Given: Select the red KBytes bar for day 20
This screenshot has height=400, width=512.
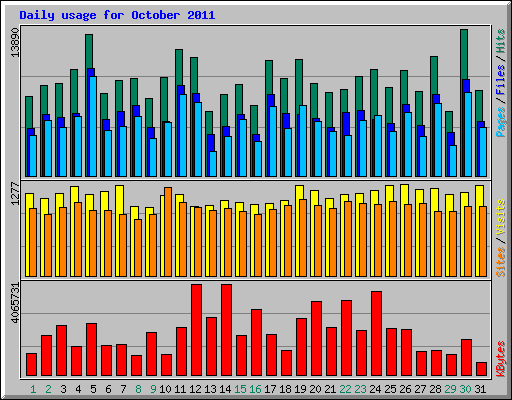Looking at the screenshot, I should click(x=316, y=339).
